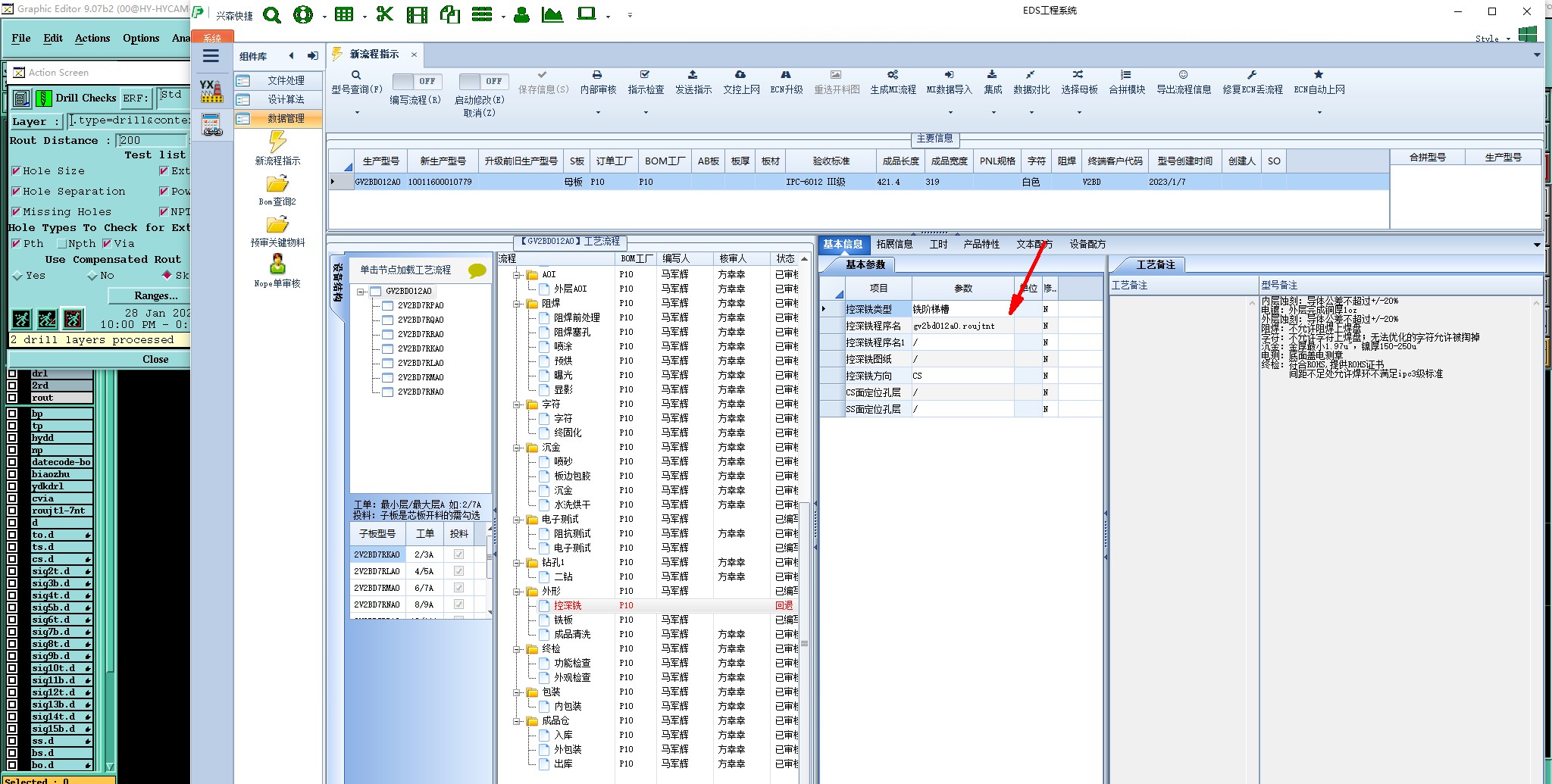The width and height of the screenshot is (1552, 784).
Task: Enable the Npth checkbox in Action Screen
Action: click(x=62, y=244)
